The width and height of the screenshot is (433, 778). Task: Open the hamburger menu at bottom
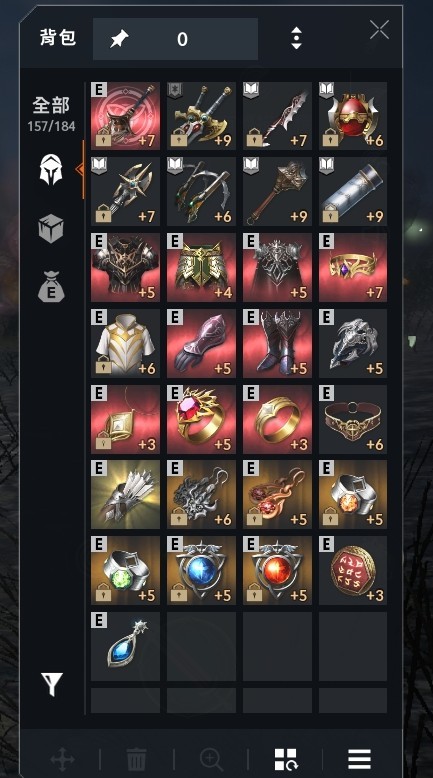coord(360,759)
